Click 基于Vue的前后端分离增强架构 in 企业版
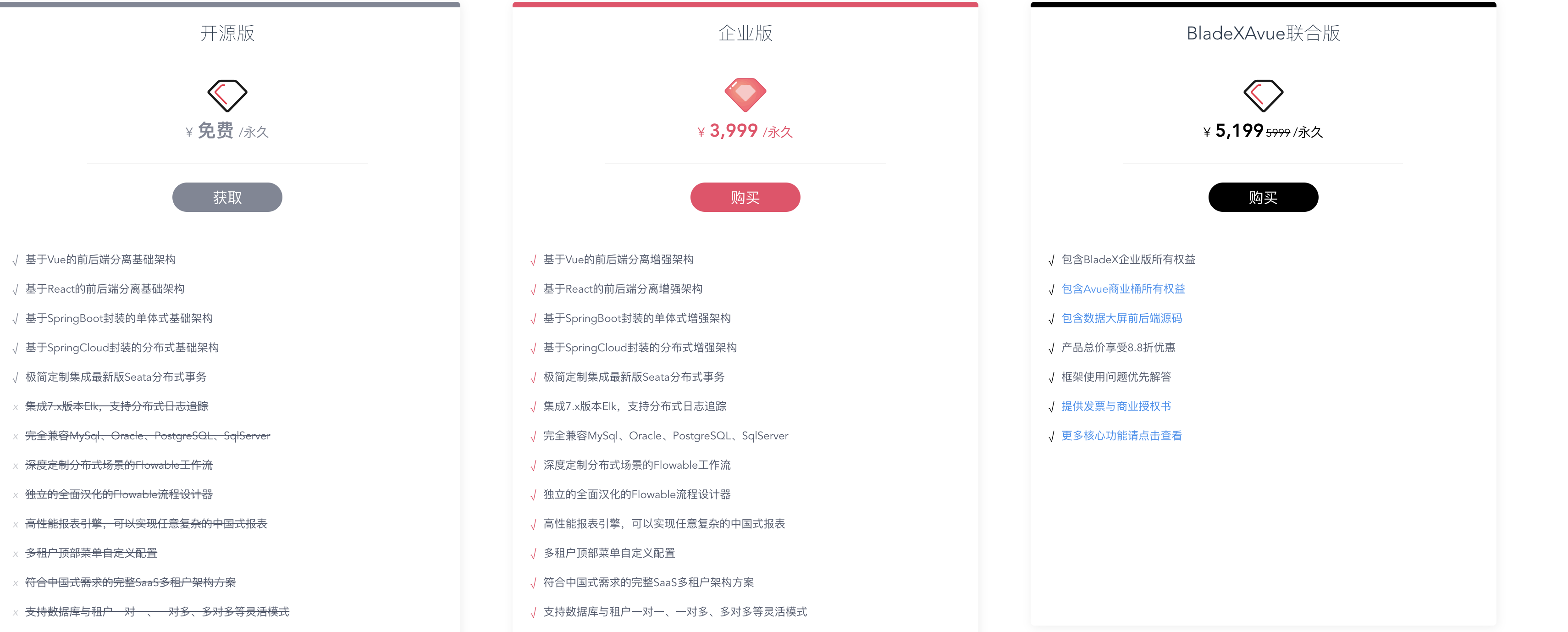Viewport: 1568px width, 632px height. click(x=618, y=260)
